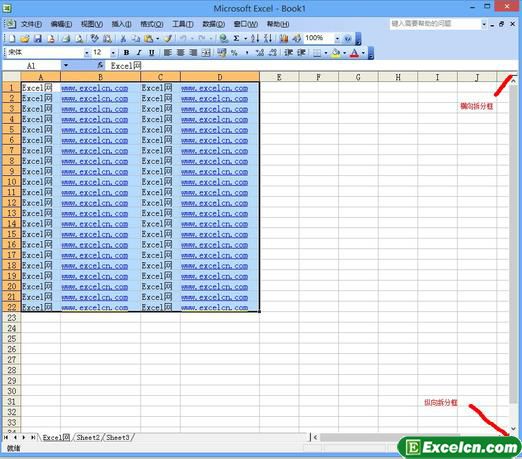Click the Select All corner button
This screenshot has width=522, height=459.
(11, 77)
